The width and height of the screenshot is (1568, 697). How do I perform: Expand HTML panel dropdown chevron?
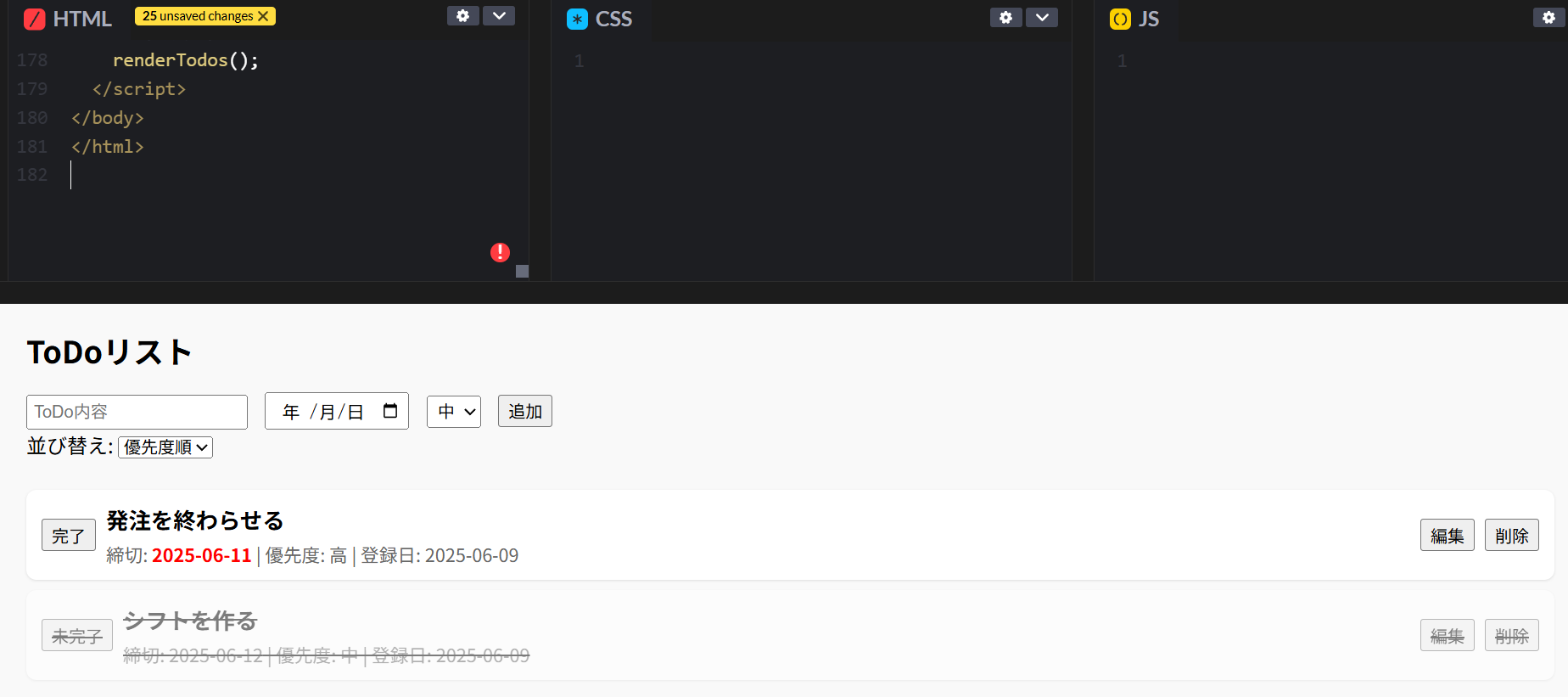pos(499,16)
